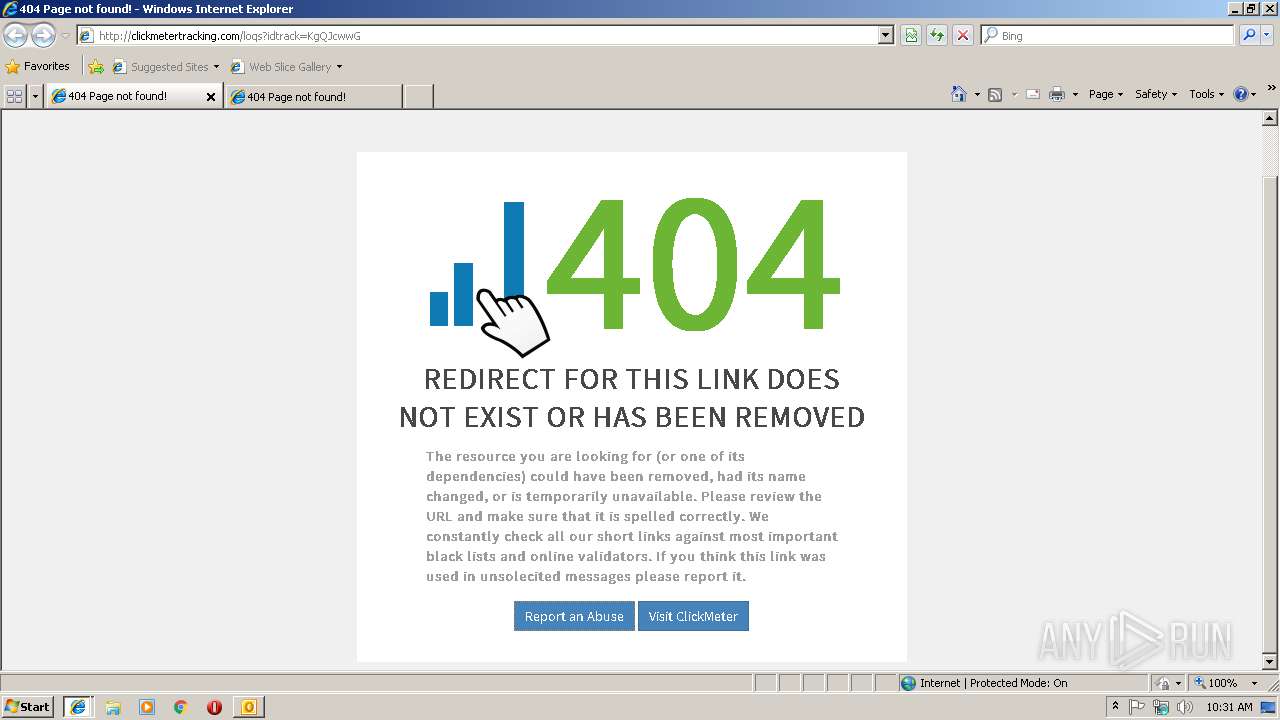
Task: Click the ClickMeter bars and hand logo
Action: [x=489, y=279]
